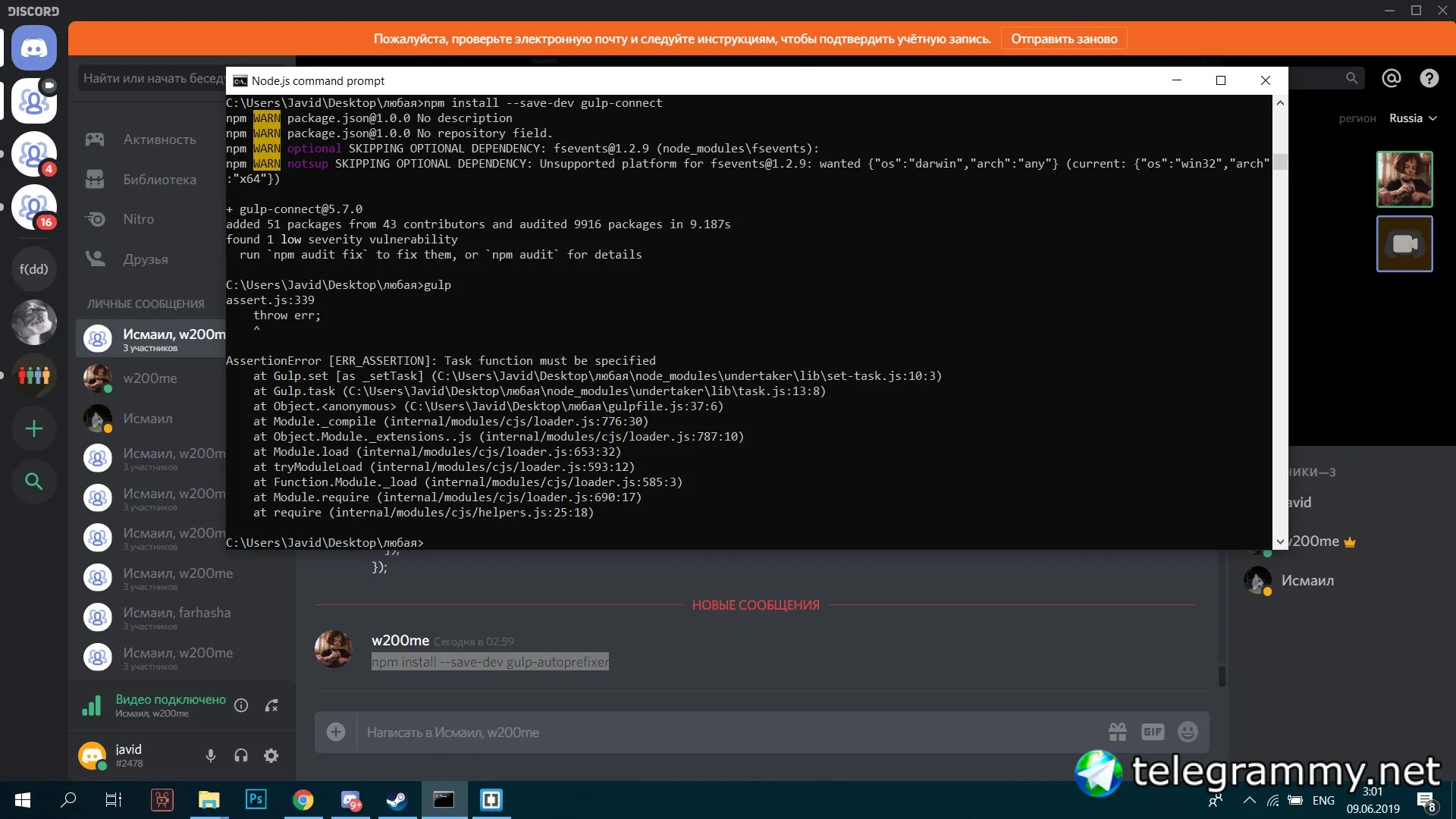The width and height of the screenshot is (1456, 819).
Task: Open Discord help question mark icon
Action: point(1429,78)
